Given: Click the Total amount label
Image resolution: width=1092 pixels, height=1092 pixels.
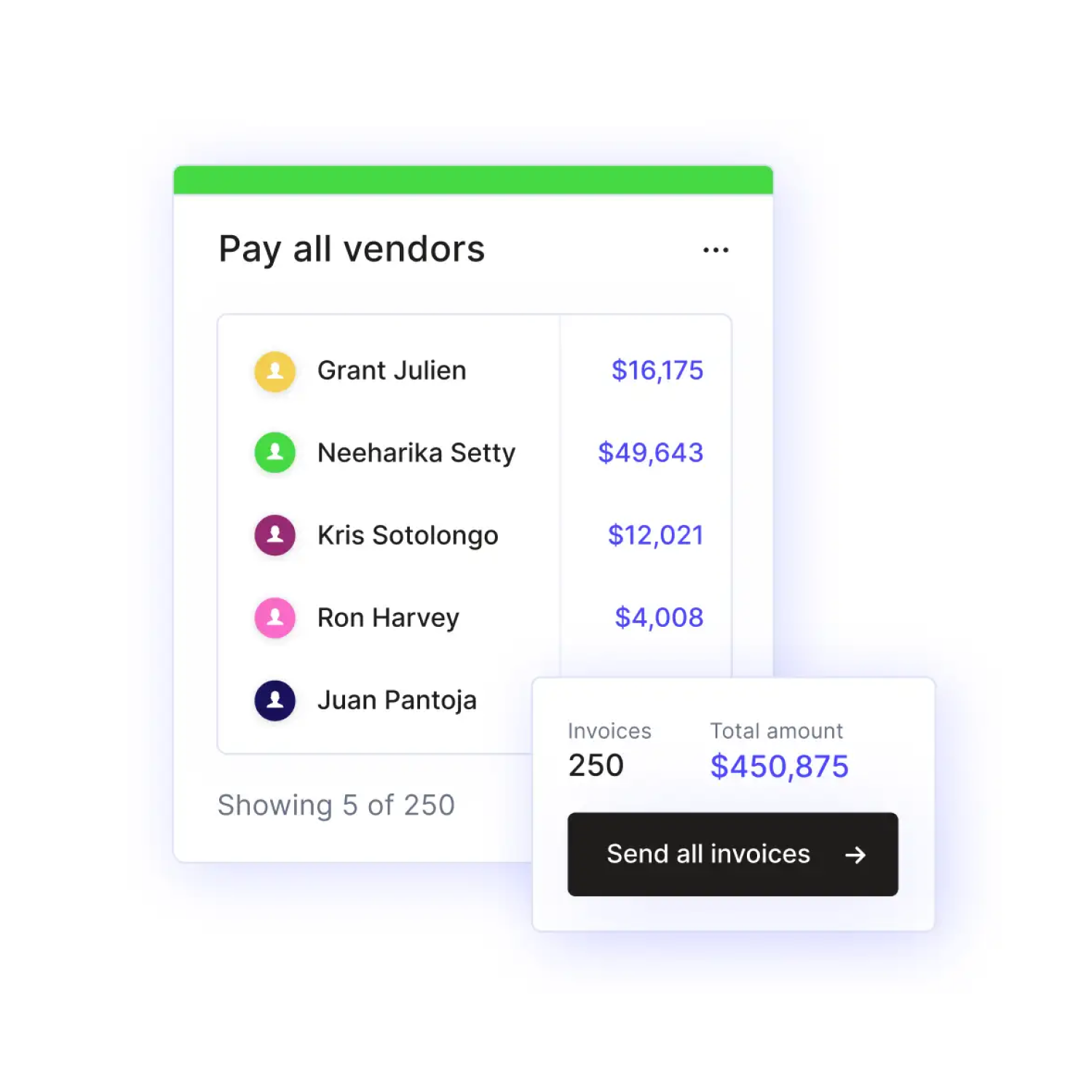Looking at the screenshot, I should click(776, 731).
